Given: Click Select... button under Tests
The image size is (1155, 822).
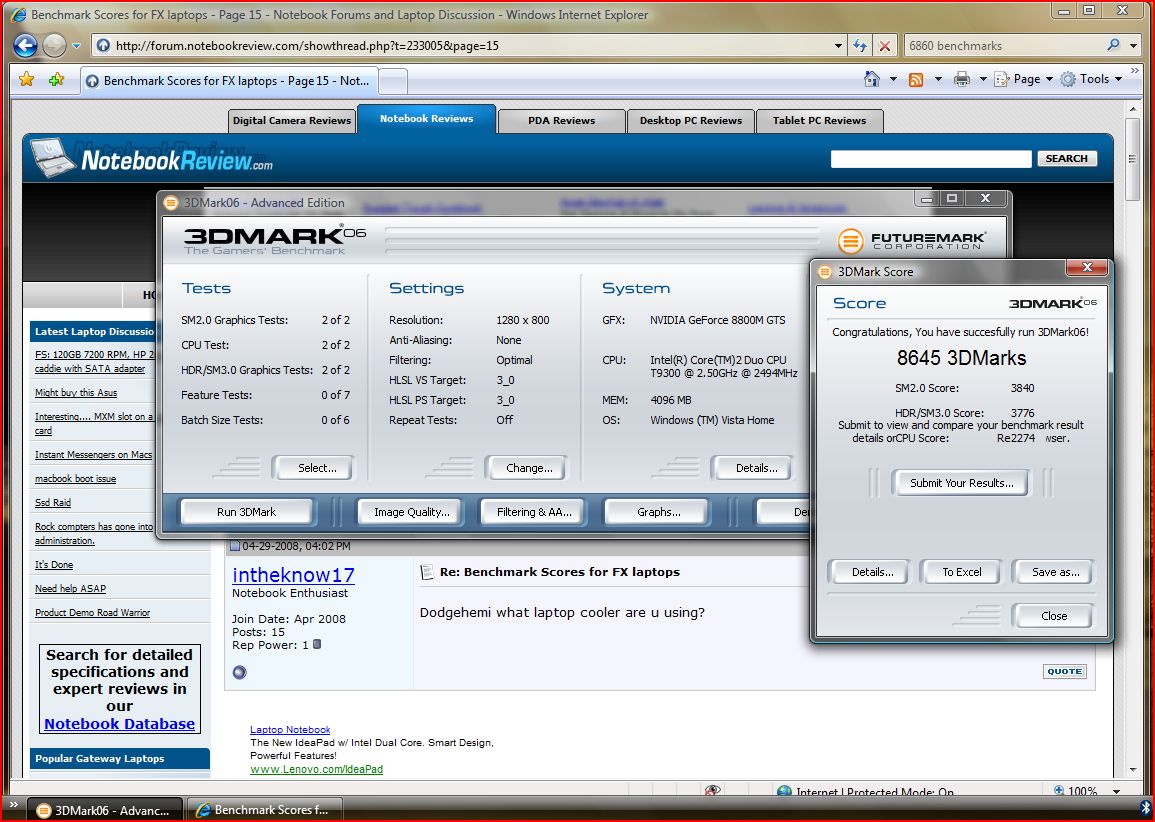Looking at the screenshot, I should coord(313,468).
